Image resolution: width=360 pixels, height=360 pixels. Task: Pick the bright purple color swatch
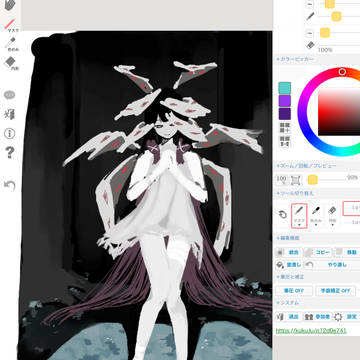click(x=285, y=101)
